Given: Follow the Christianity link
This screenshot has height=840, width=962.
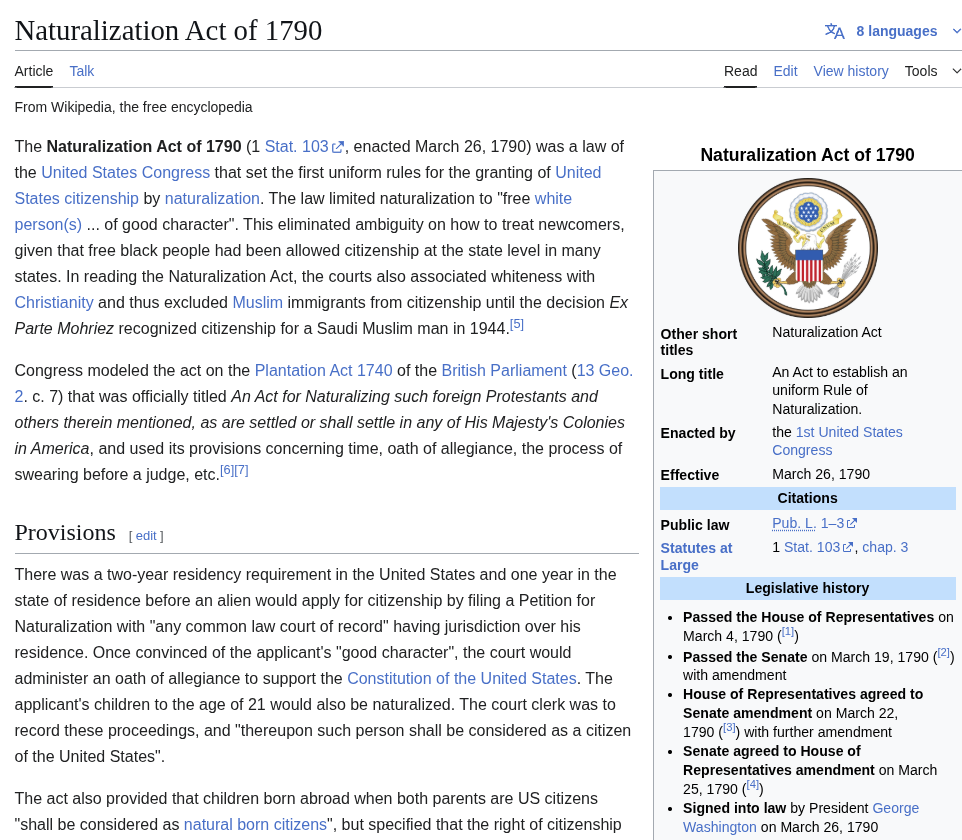Looking at the screenshot, I should pyautogui.click(x=54, y=302).
